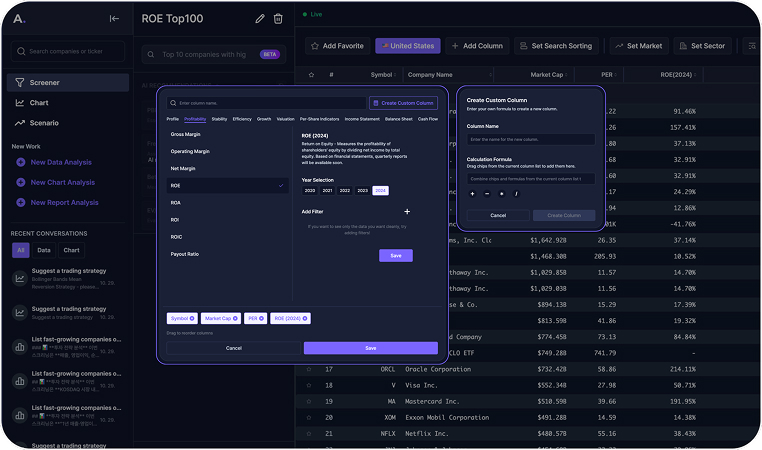Focus the Search companies or ticker field

[x=68, y=51]
